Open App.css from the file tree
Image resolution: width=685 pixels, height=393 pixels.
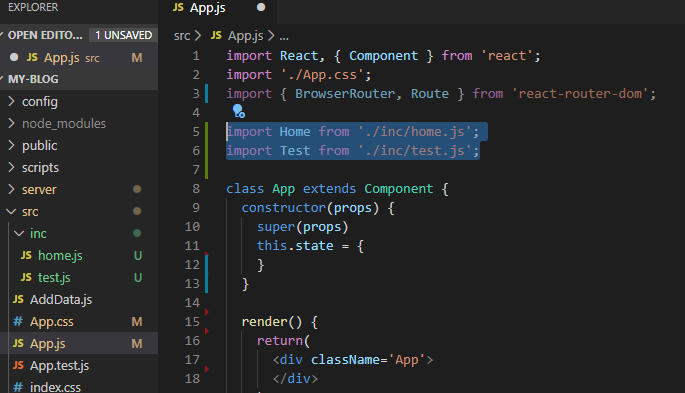click(52, 322)
